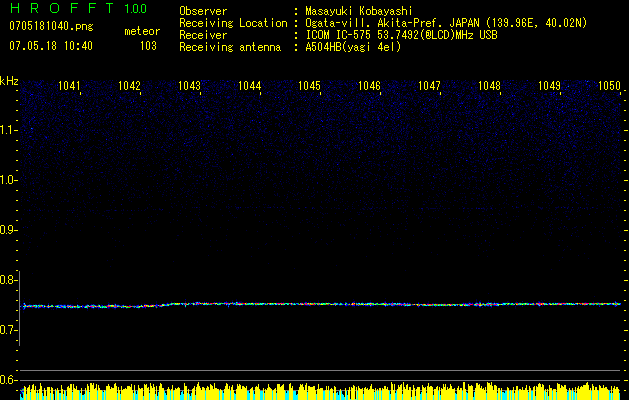Click the 'meteor' label

tap(142, 31)
